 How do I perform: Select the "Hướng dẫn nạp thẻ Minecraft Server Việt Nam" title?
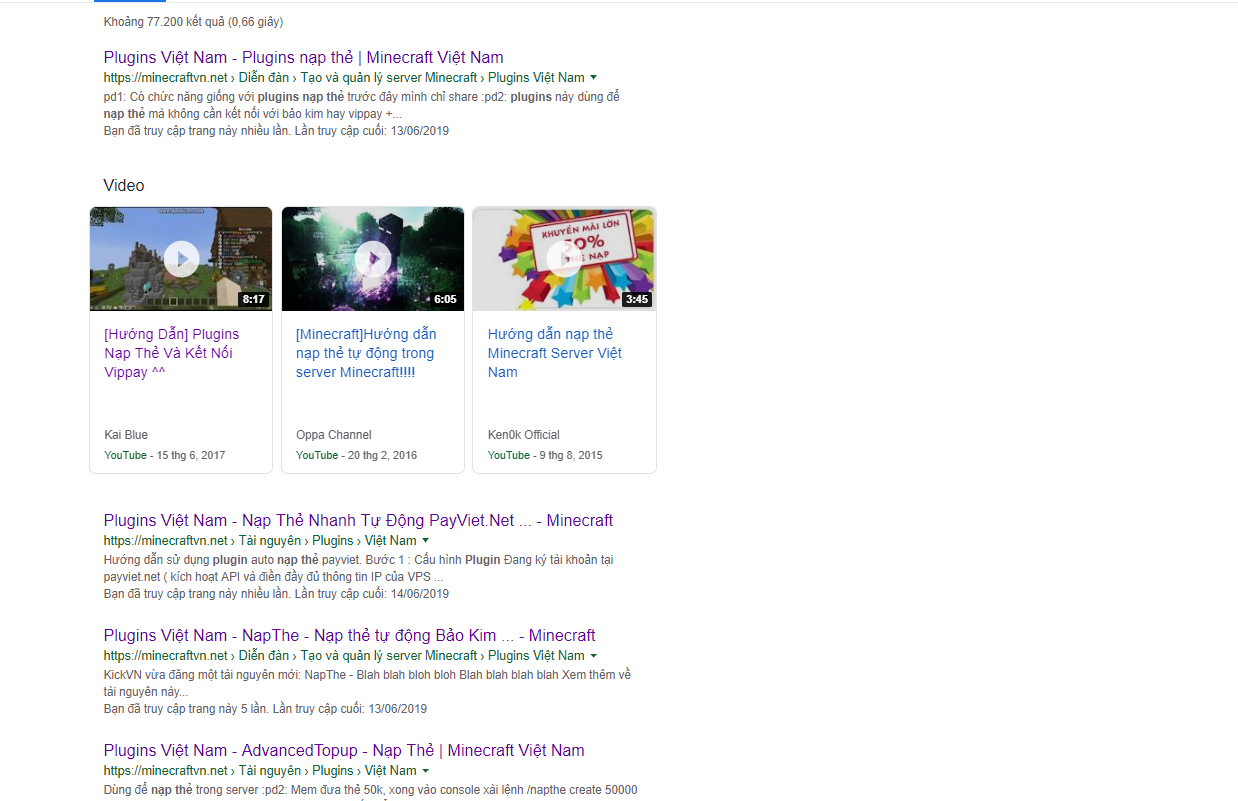pos(554,353)
